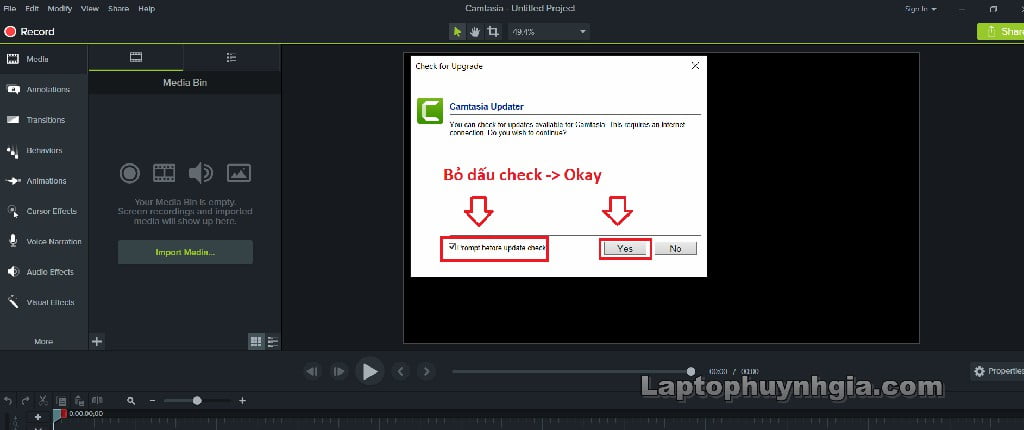Open the Modify menu

click(x=60, y=8)
